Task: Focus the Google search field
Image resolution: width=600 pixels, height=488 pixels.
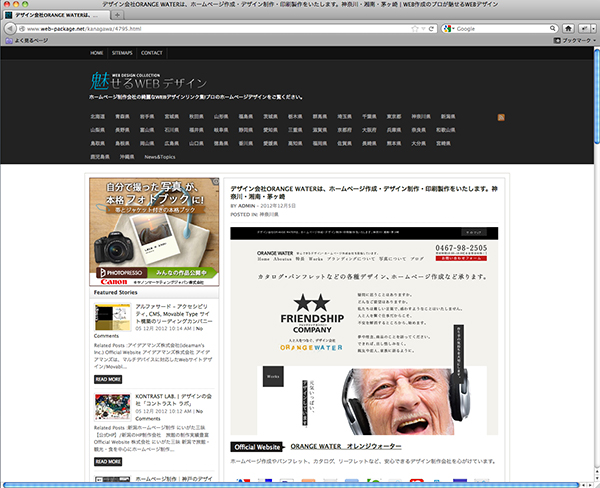Action: pos(501,29)
